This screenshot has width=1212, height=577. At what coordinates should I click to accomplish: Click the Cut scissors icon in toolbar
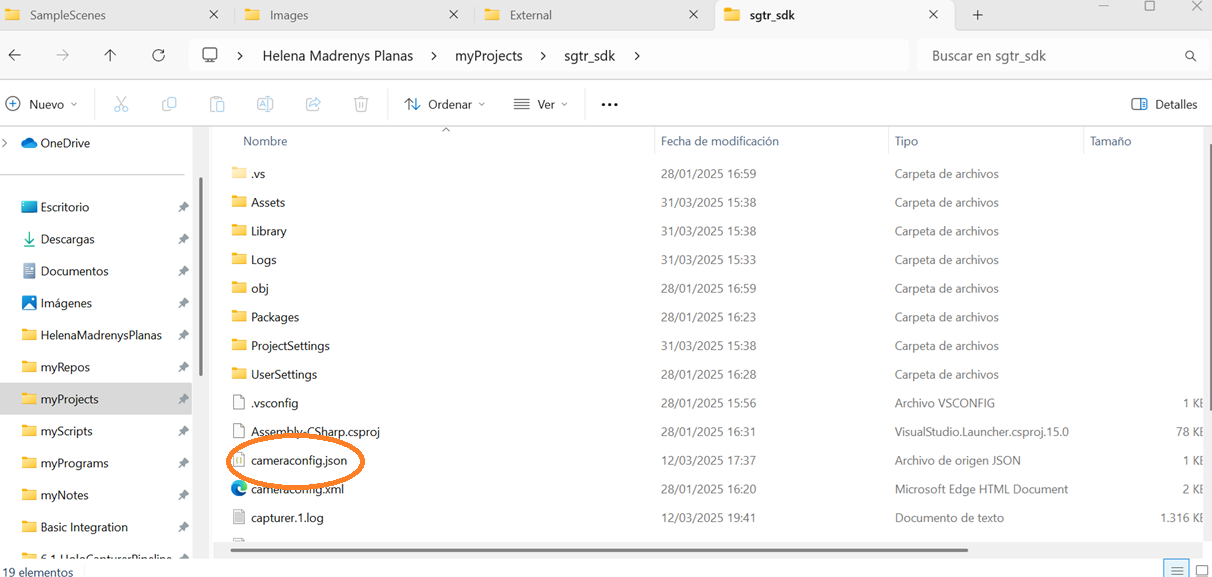[121, 104]
